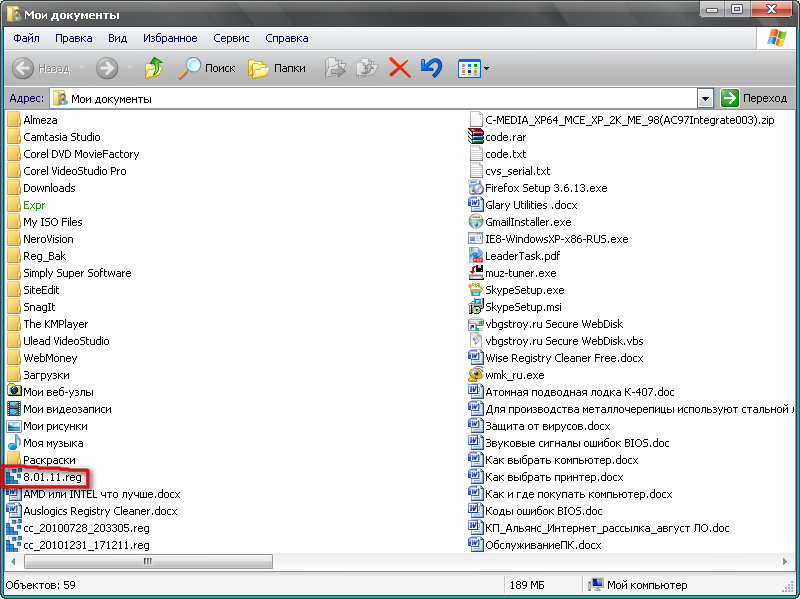
Task: Select The KMPlayer folder
Action: (x=47, y=324)
